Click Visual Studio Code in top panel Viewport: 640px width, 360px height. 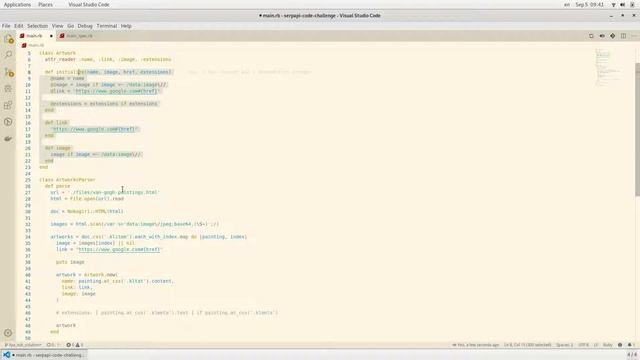coord(89,5)
